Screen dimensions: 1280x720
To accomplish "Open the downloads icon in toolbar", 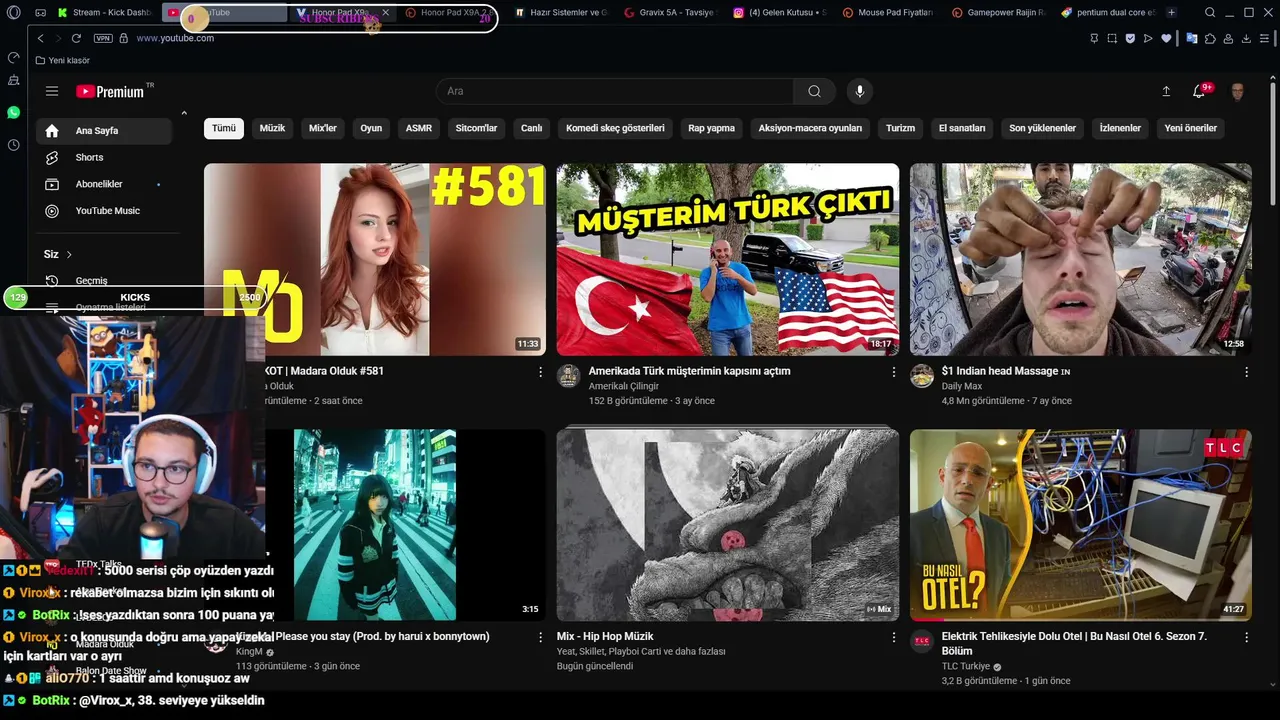I will click(x=1246, y=38).
